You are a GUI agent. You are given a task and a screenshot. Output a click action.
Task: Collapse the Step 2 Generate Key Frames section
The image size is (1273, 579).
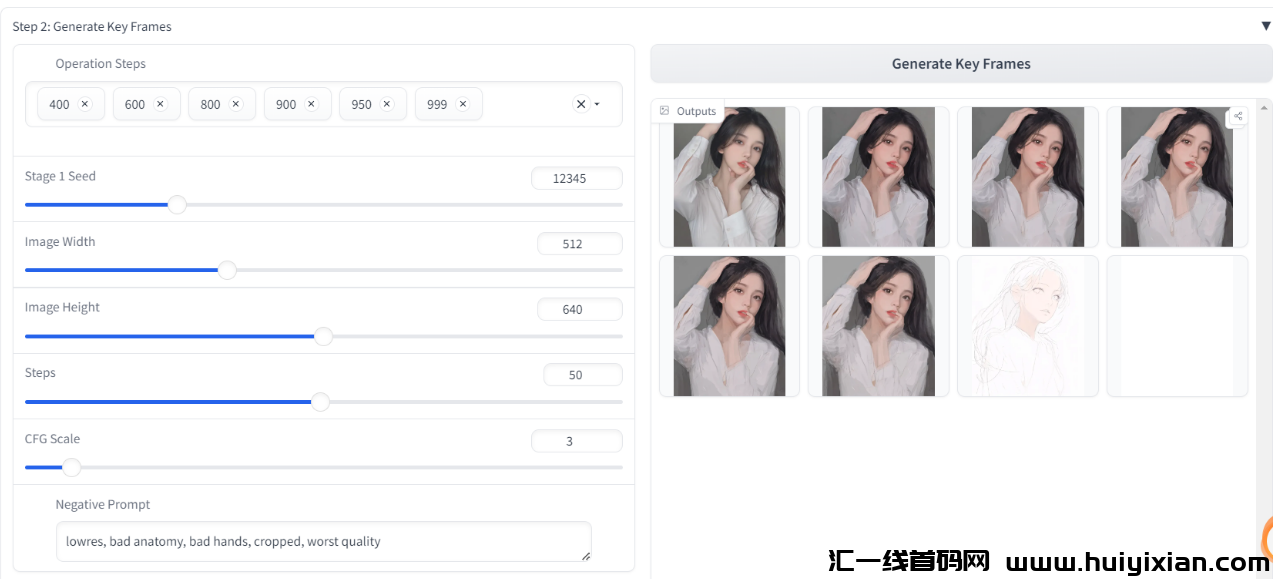click(1265, 26)
